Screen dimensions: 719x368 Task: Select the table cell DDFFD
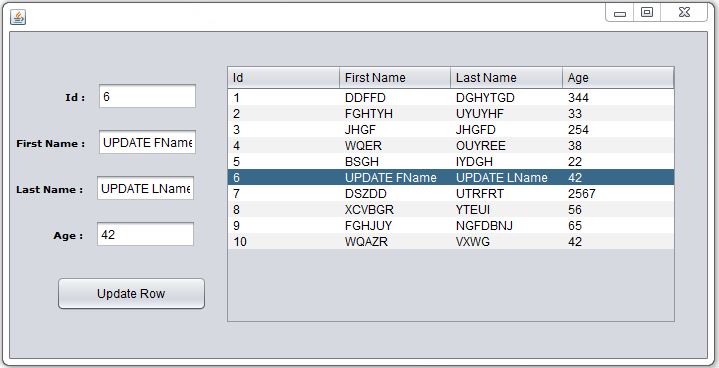pos(395,98)
